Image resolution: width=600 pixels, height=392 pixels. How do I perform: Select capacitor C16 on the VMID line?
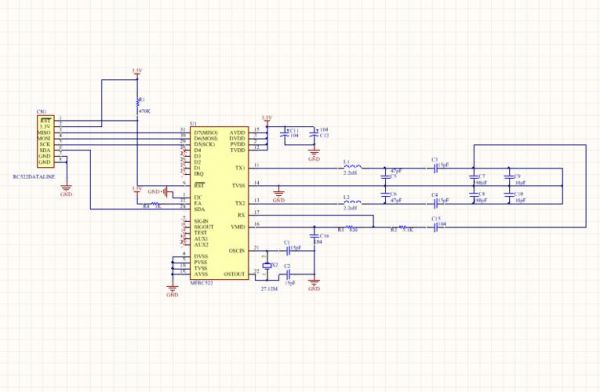[314, 235]
